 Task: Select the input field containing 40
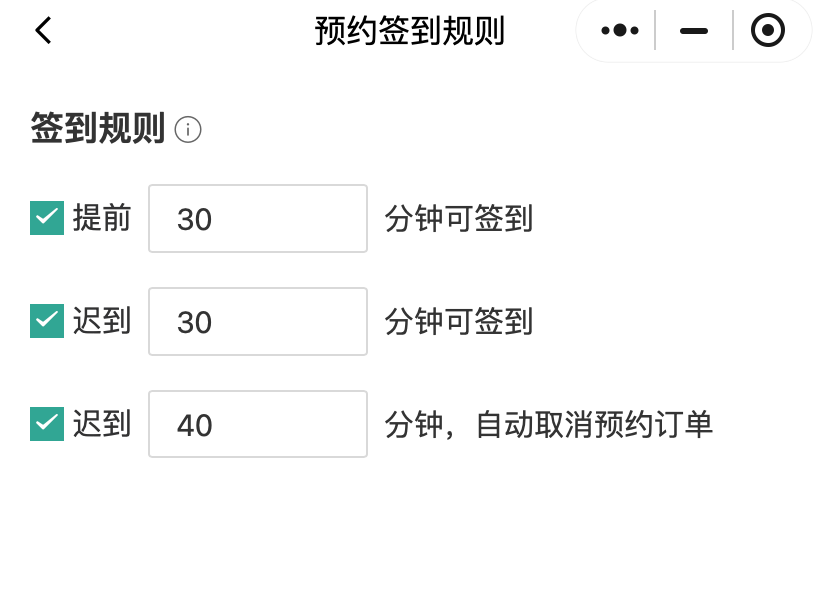(258, 424)
